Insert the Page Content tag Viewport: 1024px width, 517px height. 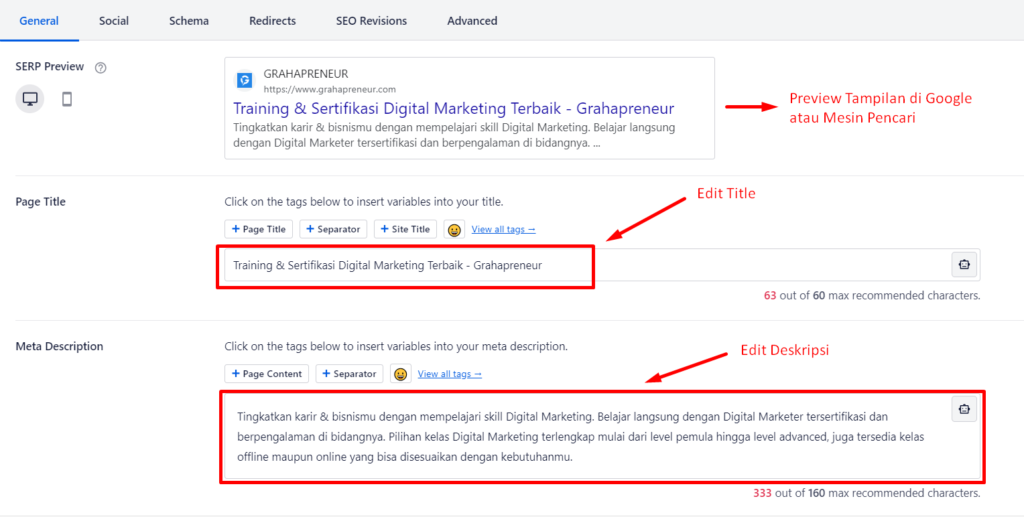(x=266, y=374)
